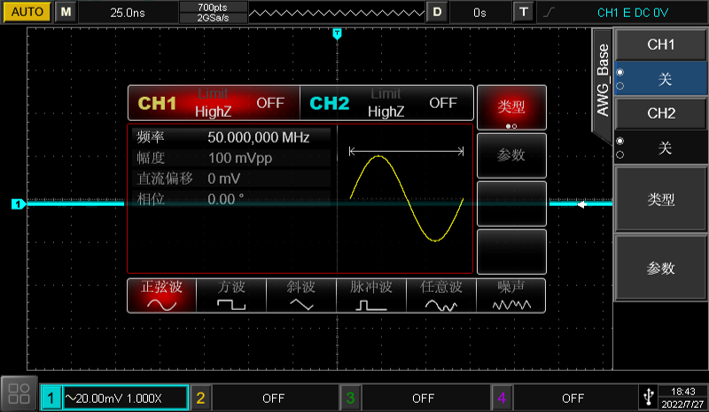Pick the pulse wave (脉冲波) waveform

(x=371, y=295)
